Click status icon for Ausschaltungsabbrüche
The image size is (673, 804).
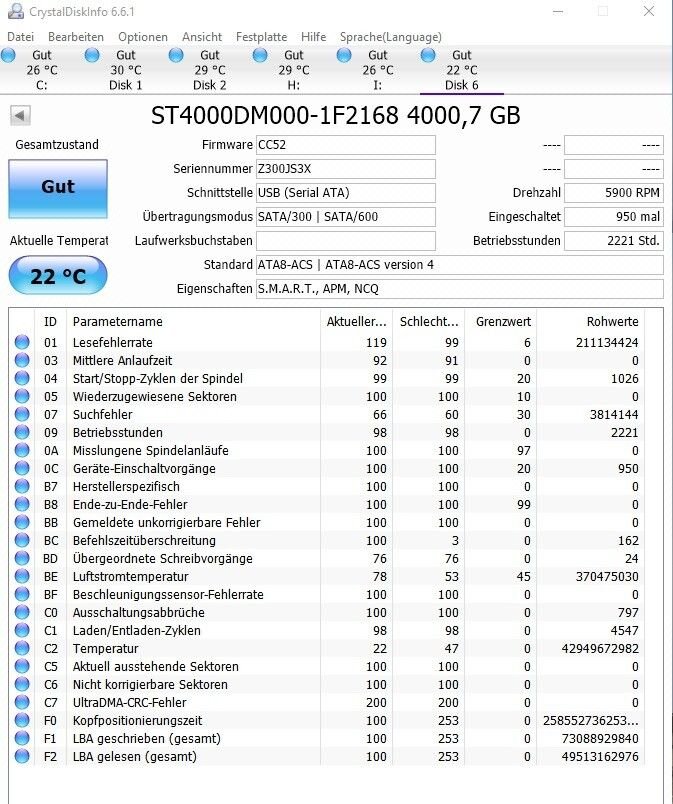pos(22,612)
